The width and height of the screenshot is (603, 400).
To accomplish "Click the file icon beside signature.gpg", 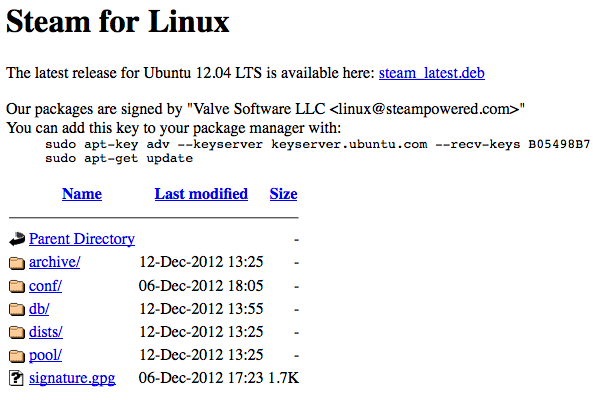I will [17, 378].
